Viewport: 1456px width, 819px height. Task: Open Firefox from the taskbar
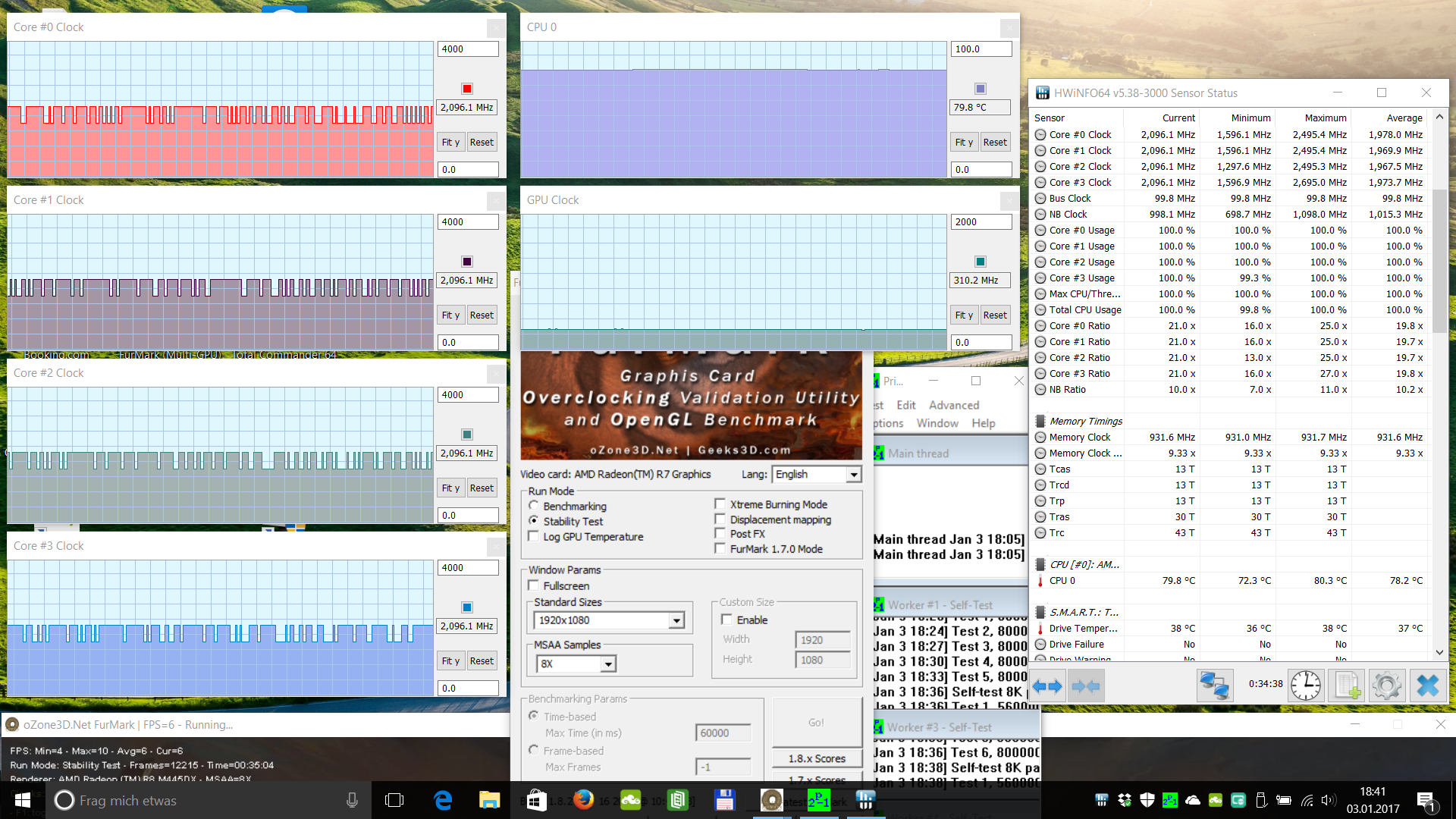pos(583,800)
